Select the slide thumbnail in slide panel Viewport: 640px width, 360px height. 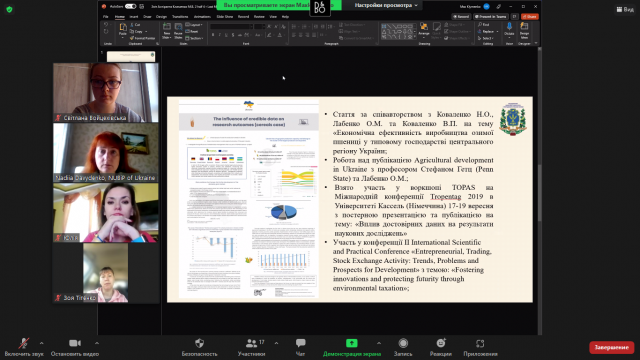(x=131, y=56)
